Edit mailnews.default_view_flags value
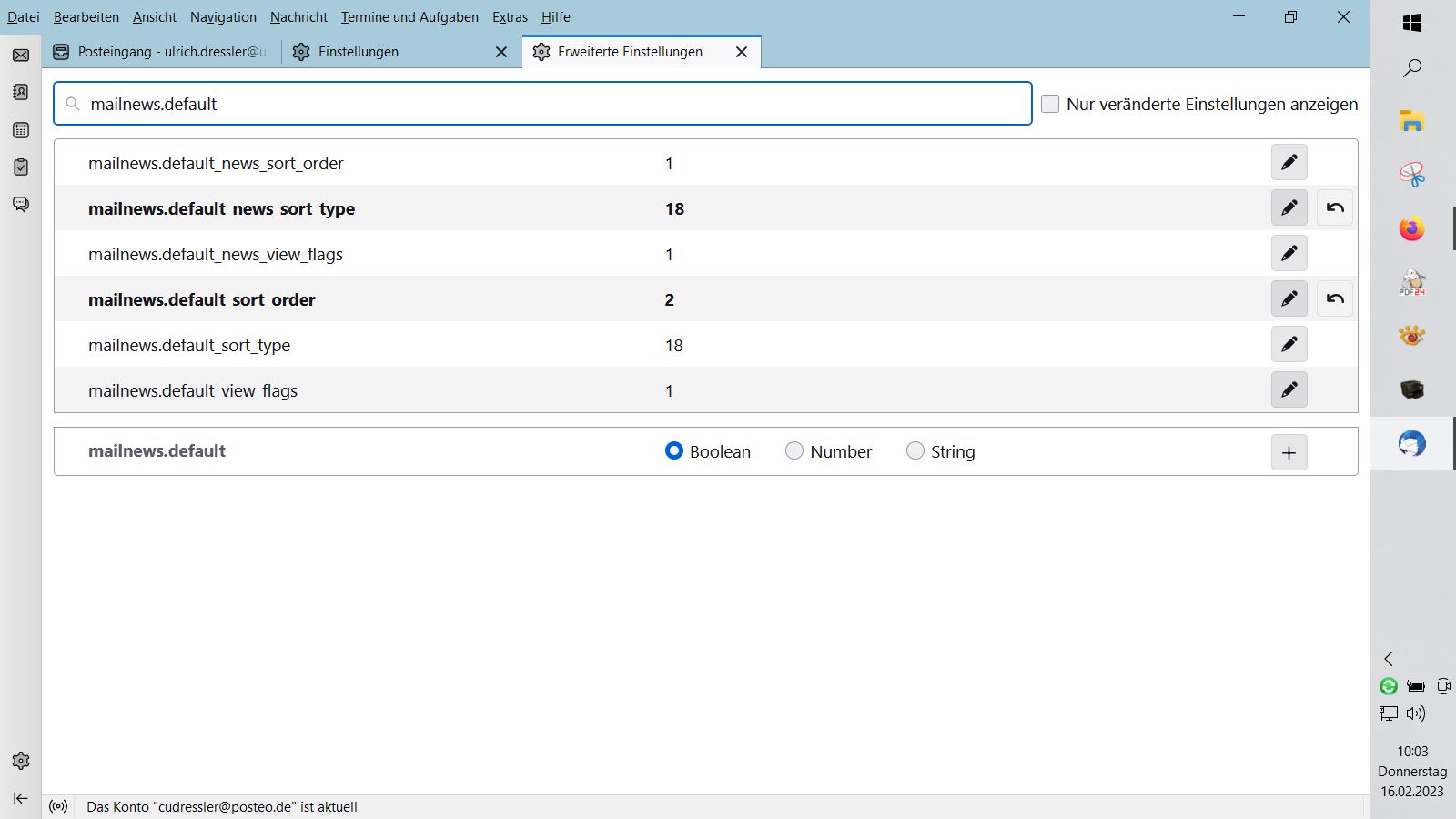 (1289, 390)
